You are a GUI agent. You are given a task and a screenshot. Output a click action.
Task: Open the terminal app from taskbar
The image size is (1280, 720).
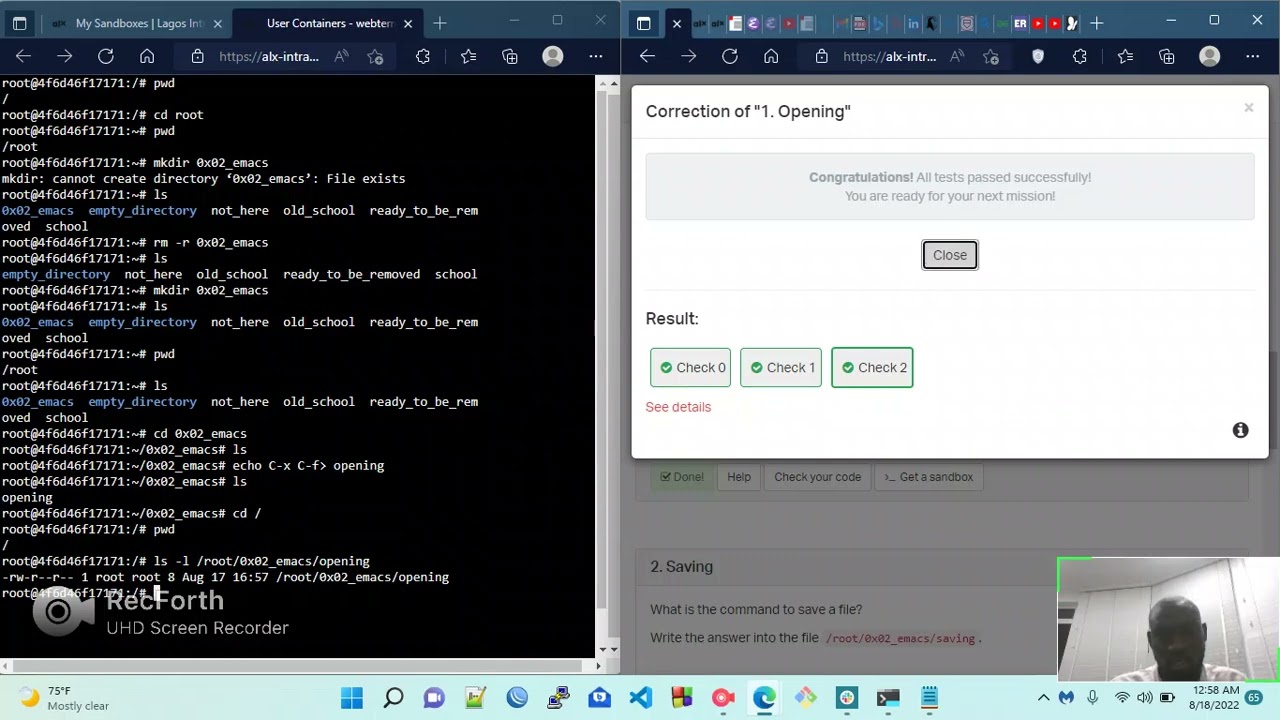[888, 698]
